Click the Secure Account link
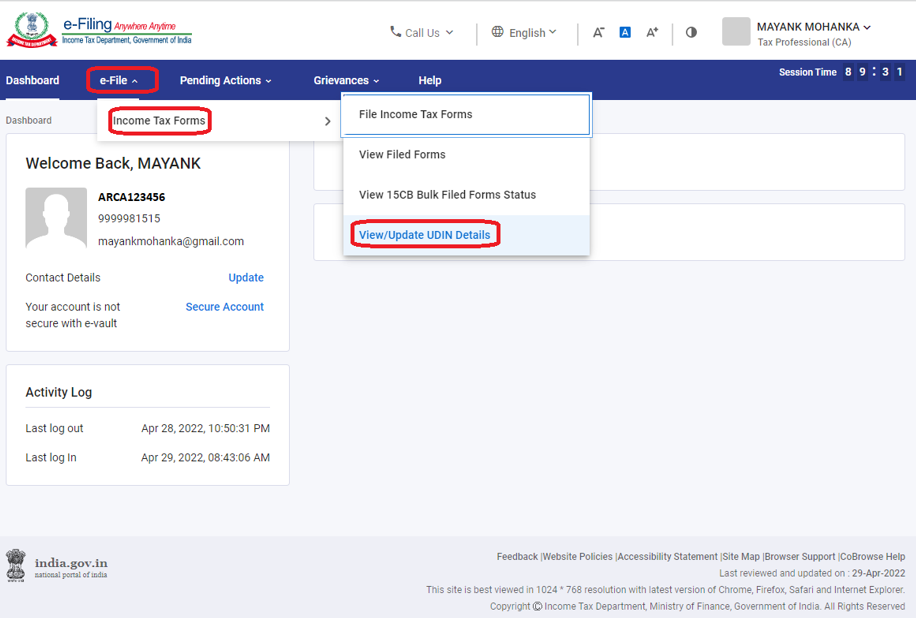The height and width of the screenshot is (618, 916). click(x=225, y=307)
